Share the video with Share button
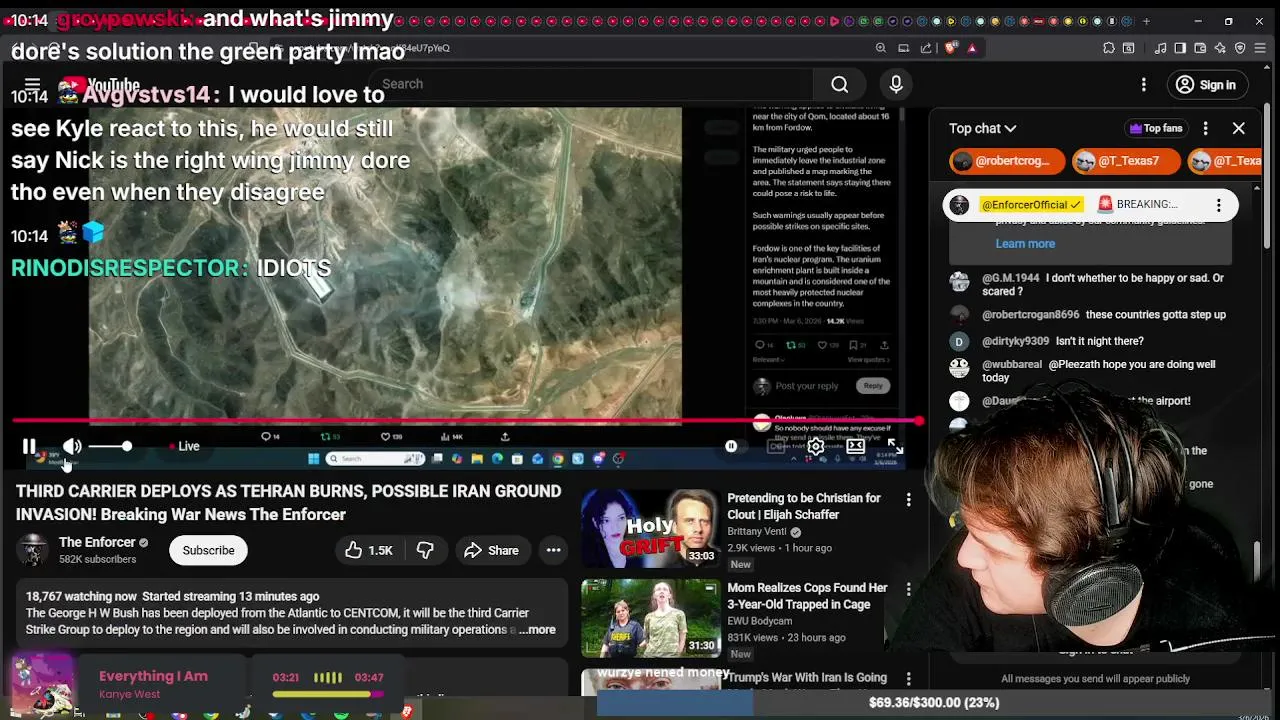The width and height of the screenshot is (1280, 720). [490, 550]
